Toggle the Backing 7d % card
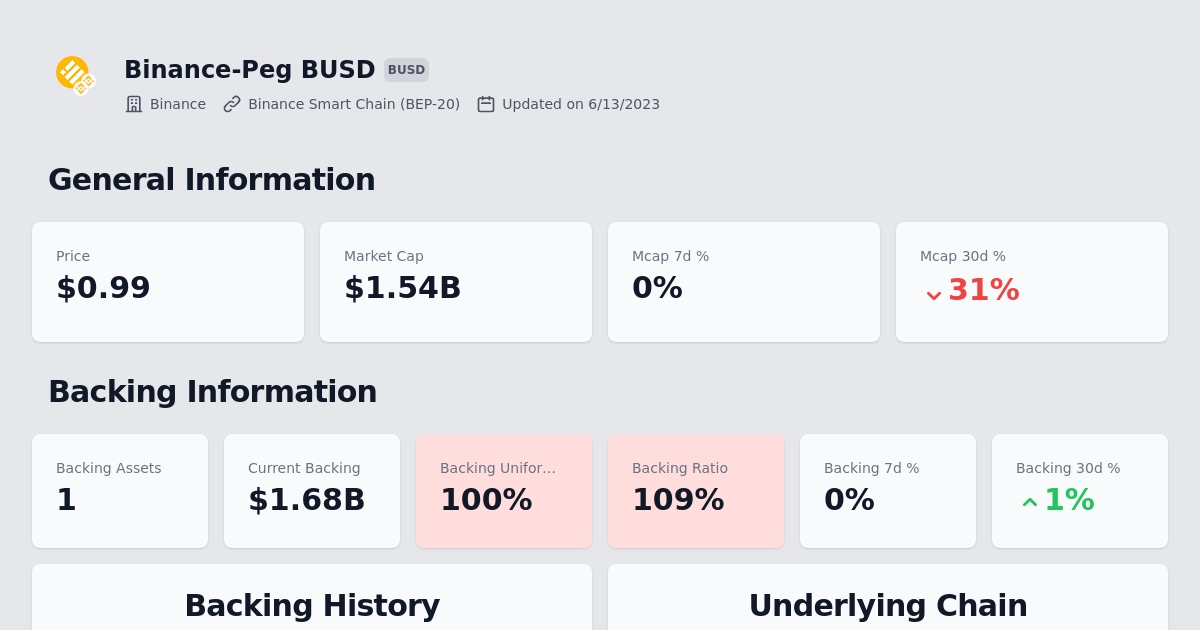Viewport: 1200px width, 630px height. pos(888,491)
